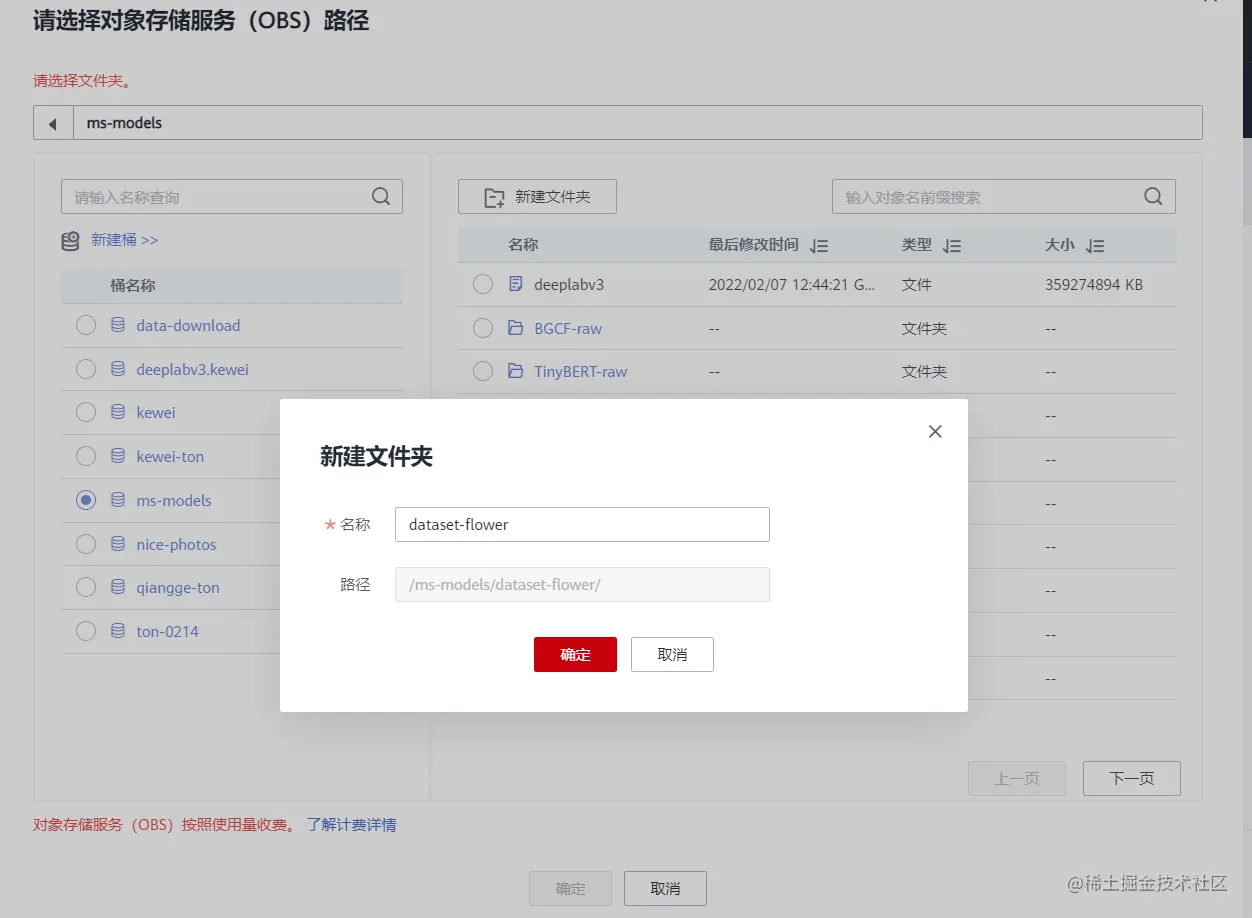Click the bucket name search magnifier icon
This screenshot has width=1252, height=918.
coord(381,197)
